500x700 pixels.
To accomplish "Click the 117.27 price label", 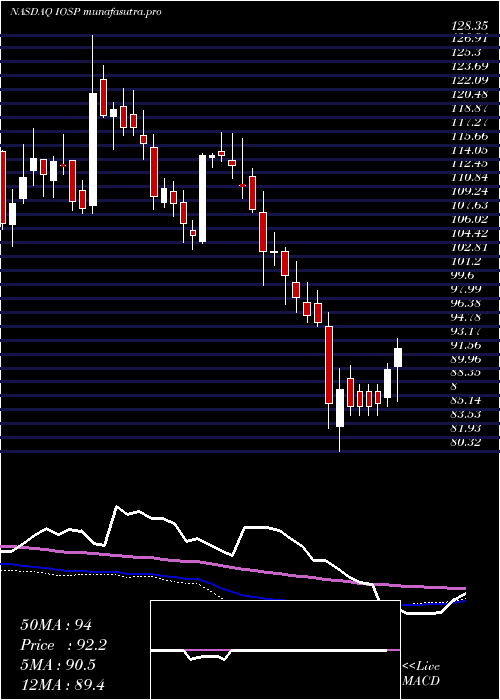I will (472, 122).
